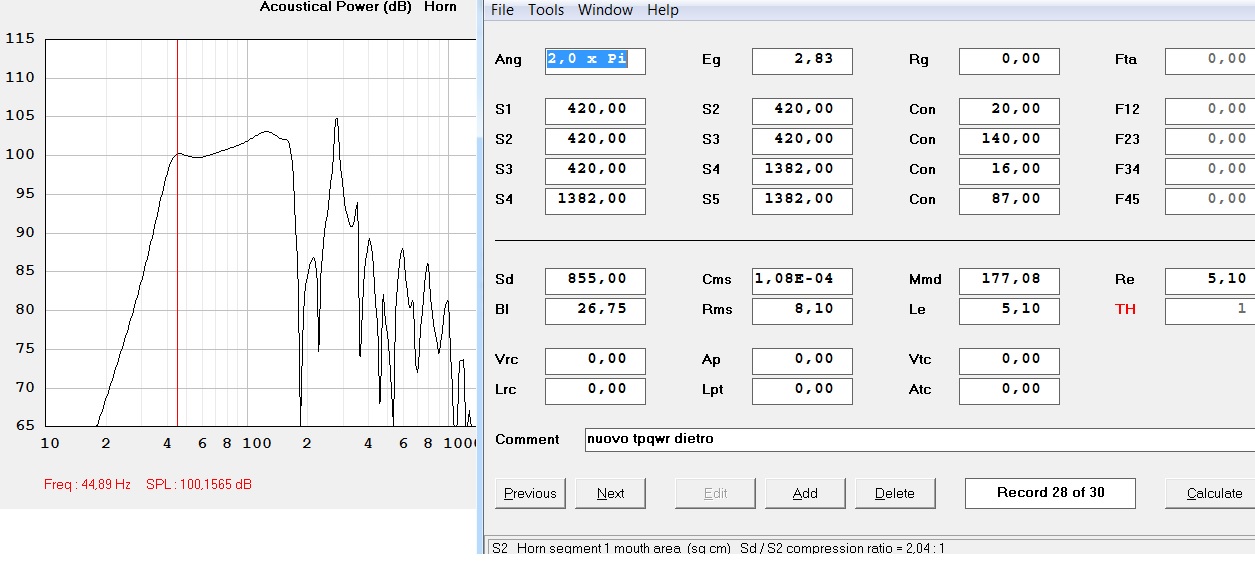Click the Comment field reading nuovo tpqwr dietro
Screen dimensions: 1255x568
pyautogui.click(x=920, y=439)
